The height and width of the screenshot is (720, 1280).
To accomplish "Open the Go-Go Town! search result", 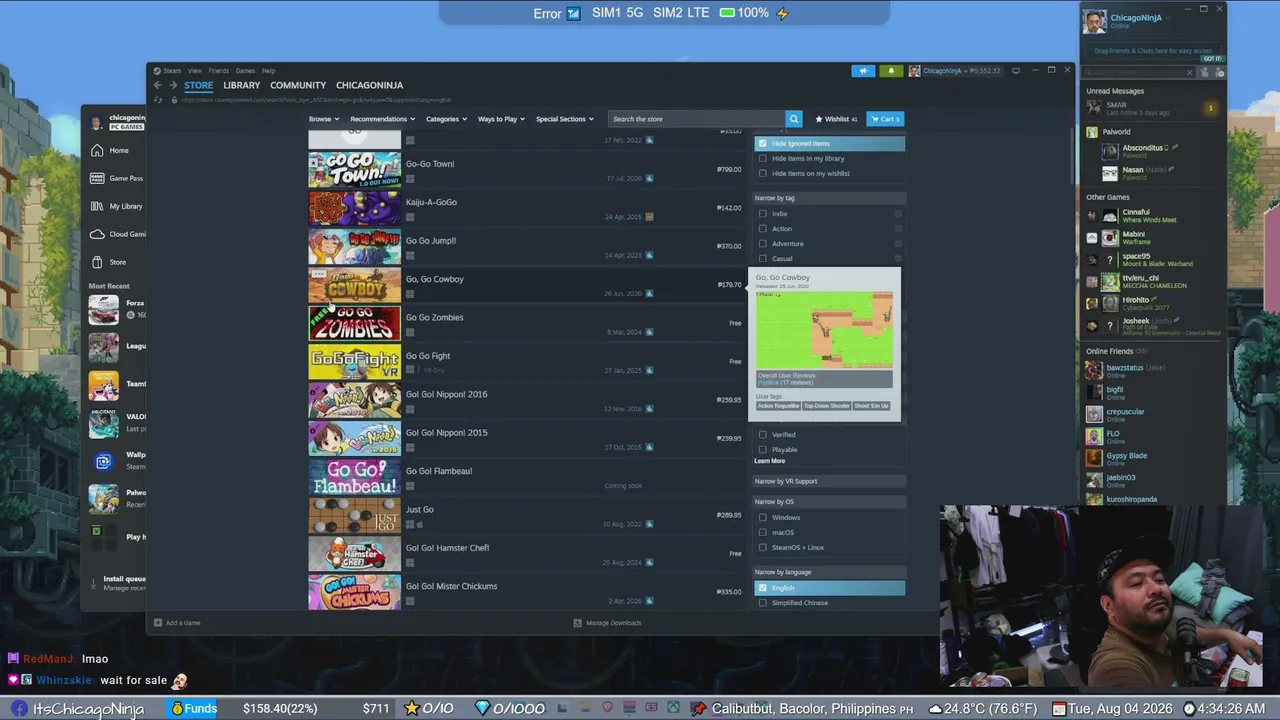I will pyautogui.click(x=525, y=171).
